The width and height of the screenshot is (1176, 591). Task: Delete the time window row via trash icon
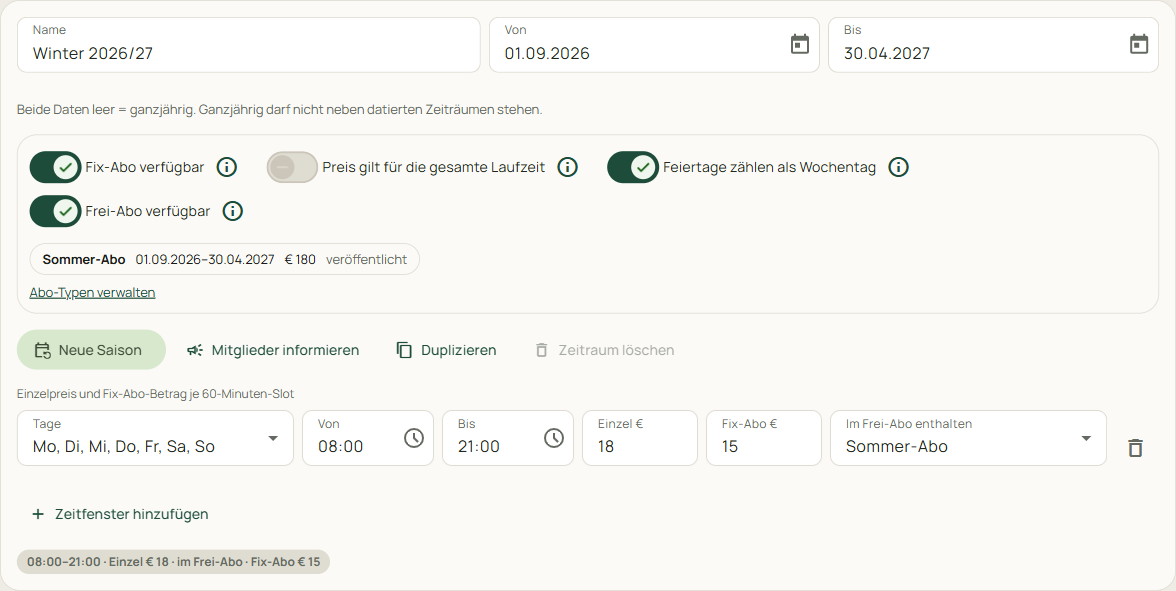point(1136,448)
